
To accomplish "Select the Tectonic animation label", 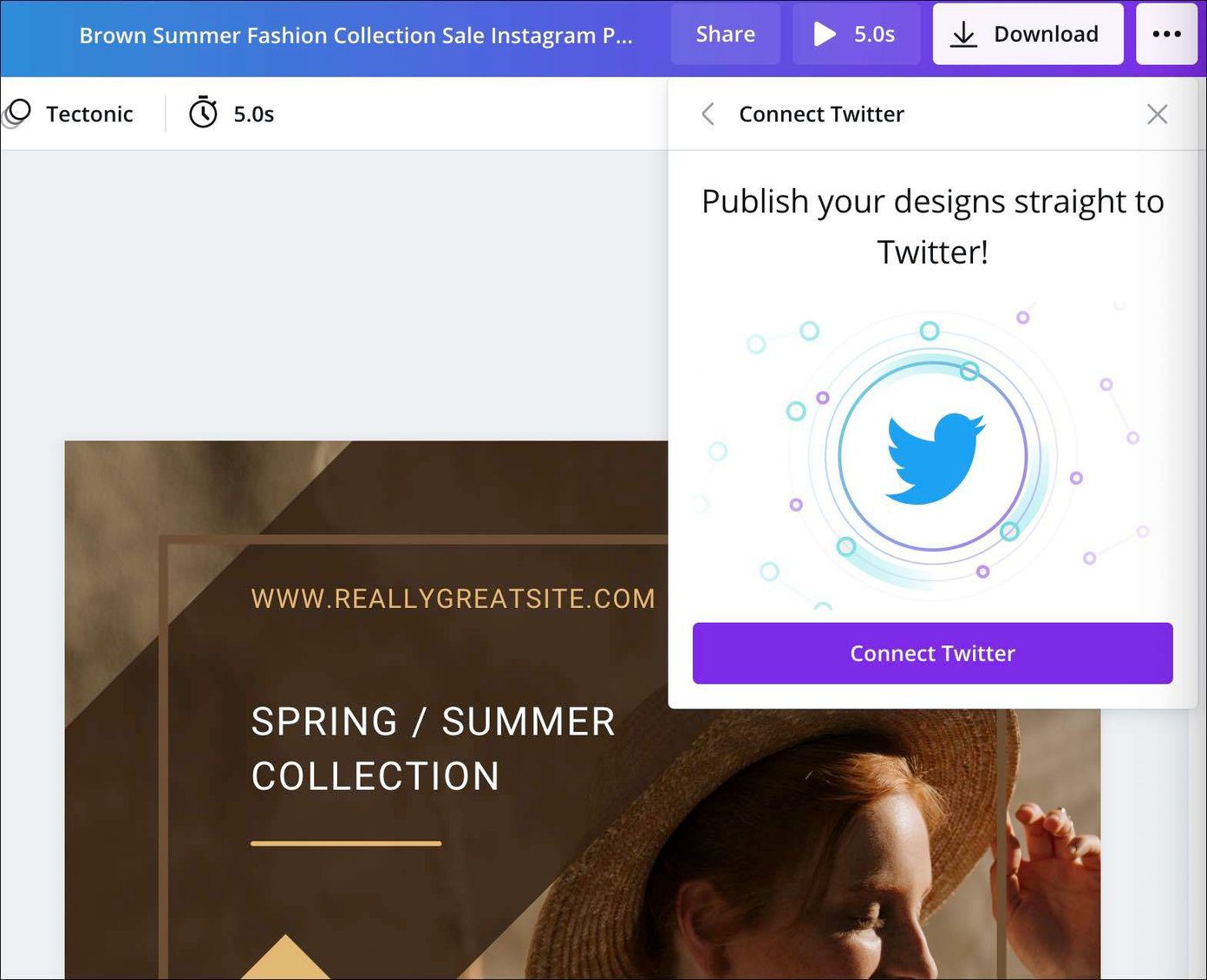I will 89,114.
